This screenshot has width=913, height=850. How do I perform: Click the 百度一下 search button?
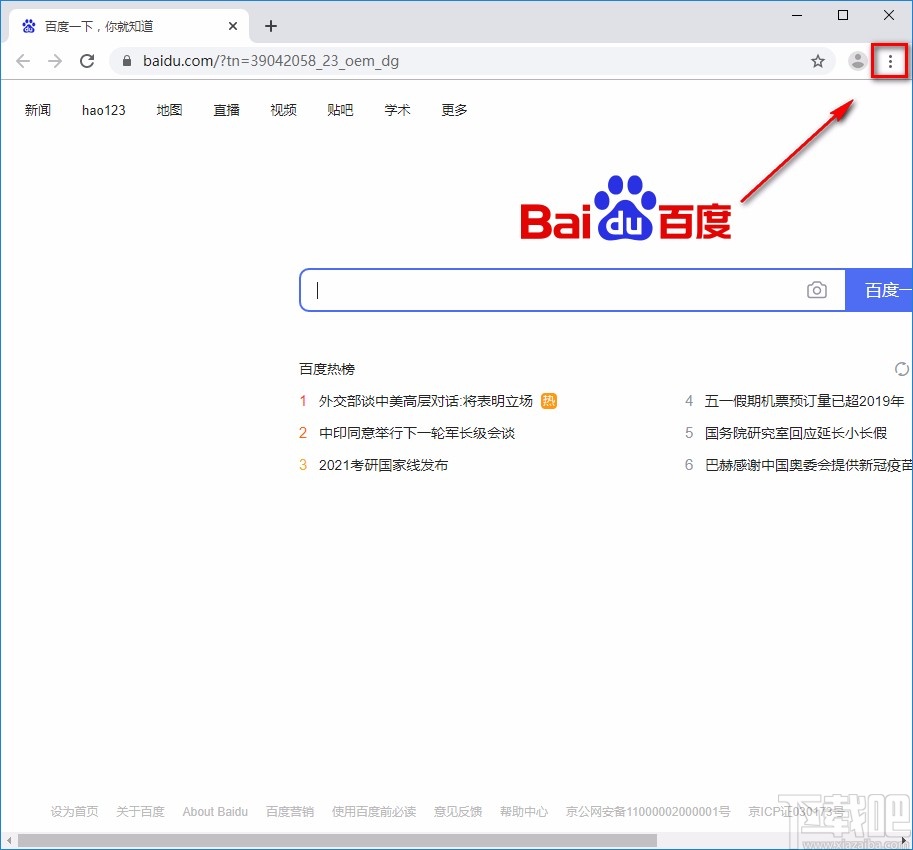coord(884,290)
